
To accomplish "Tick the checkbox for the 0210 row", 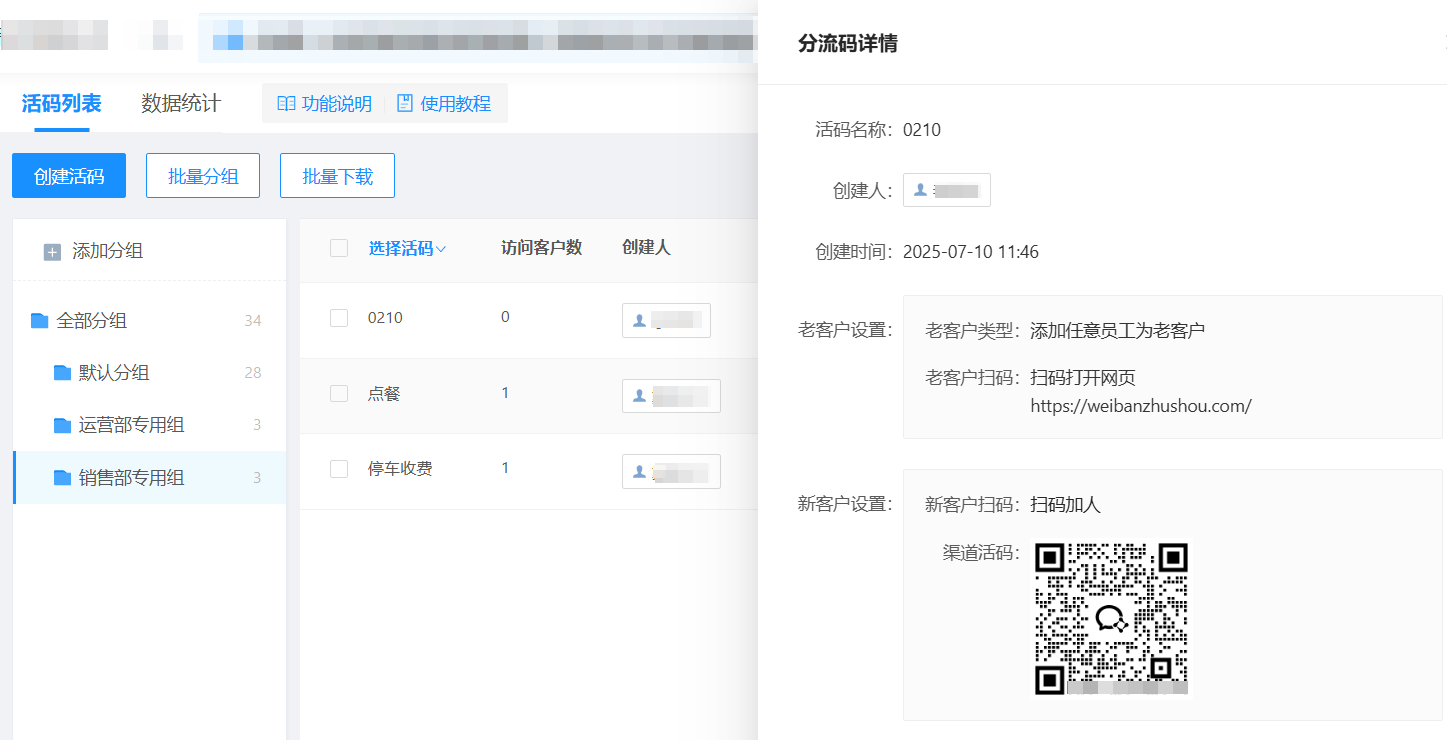I will 339,318.
